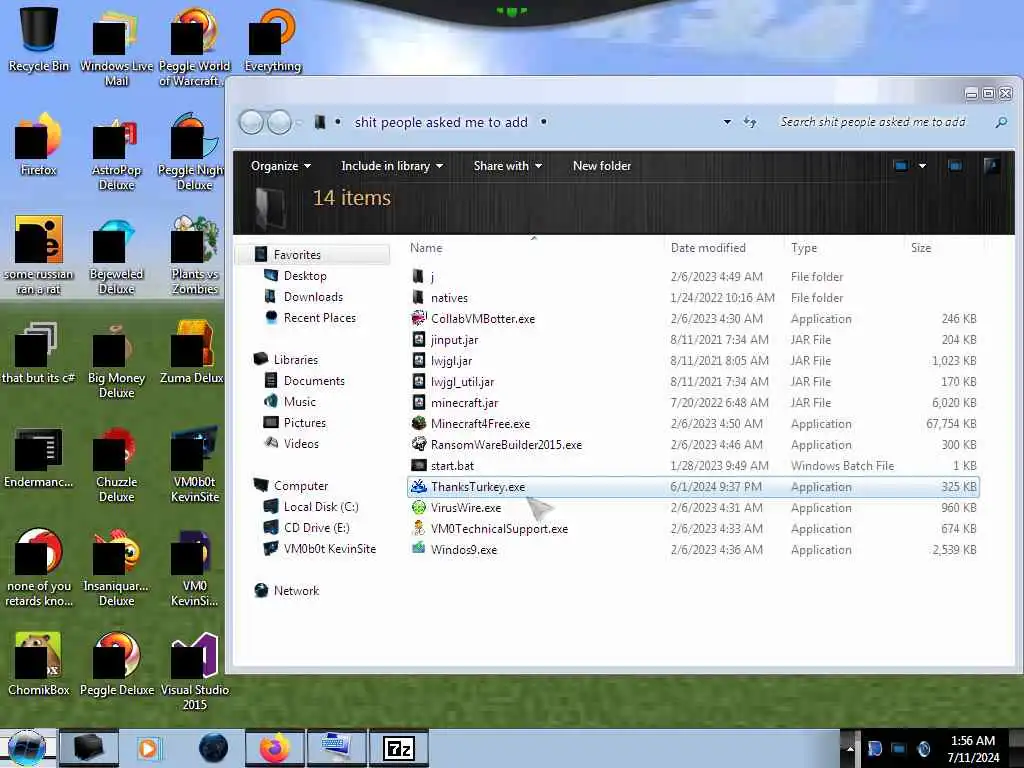Select Desktop in navigation pane

[x=304, y=276]
